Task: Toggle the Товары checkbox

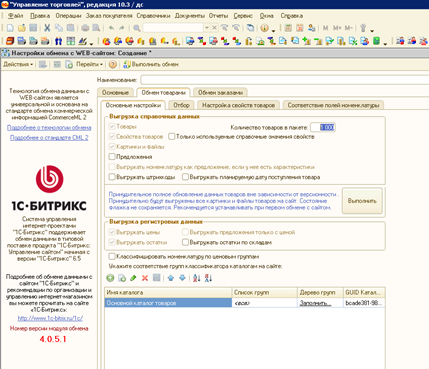Action: (112, 126)
